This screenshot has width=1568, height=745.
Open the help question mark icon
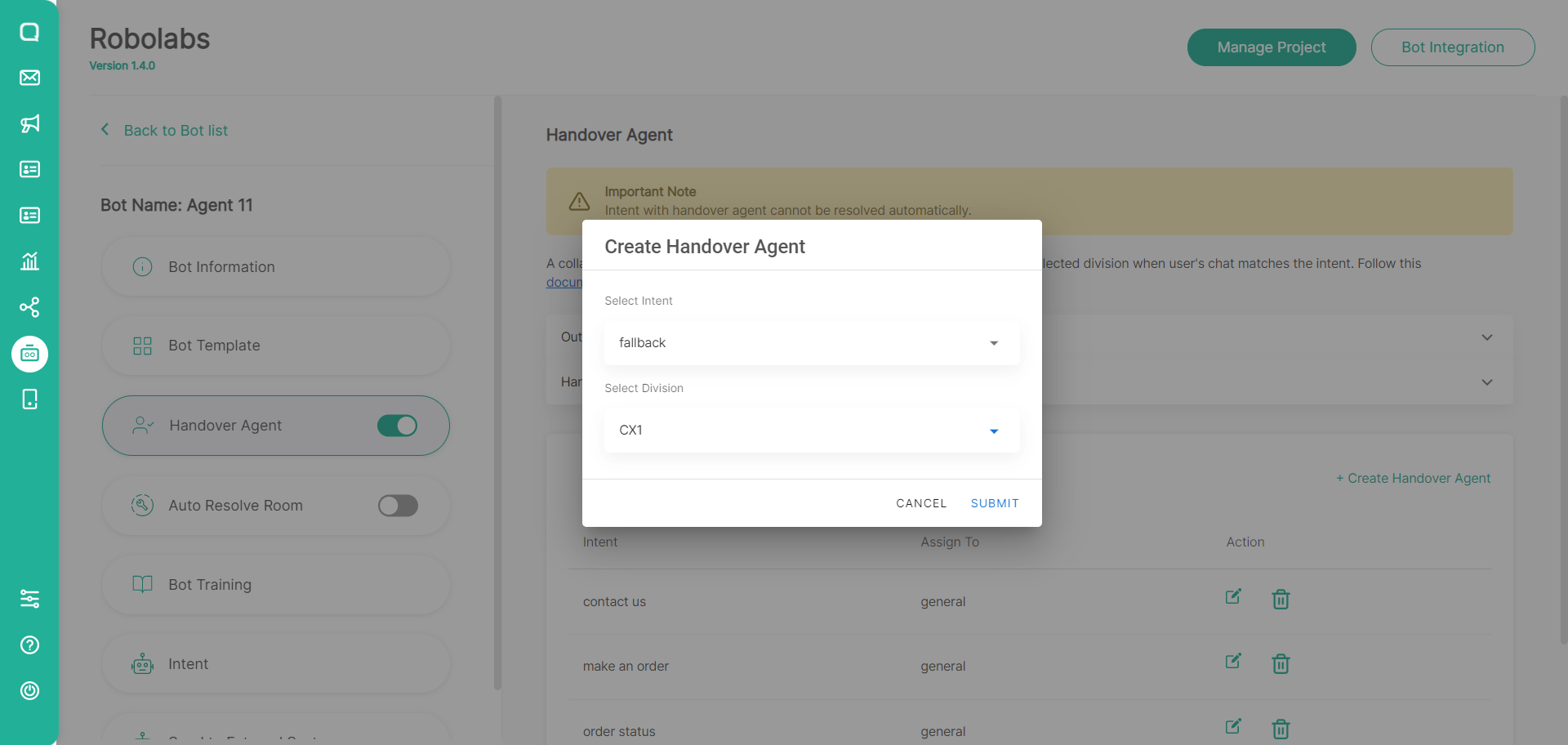click(29, 645)
